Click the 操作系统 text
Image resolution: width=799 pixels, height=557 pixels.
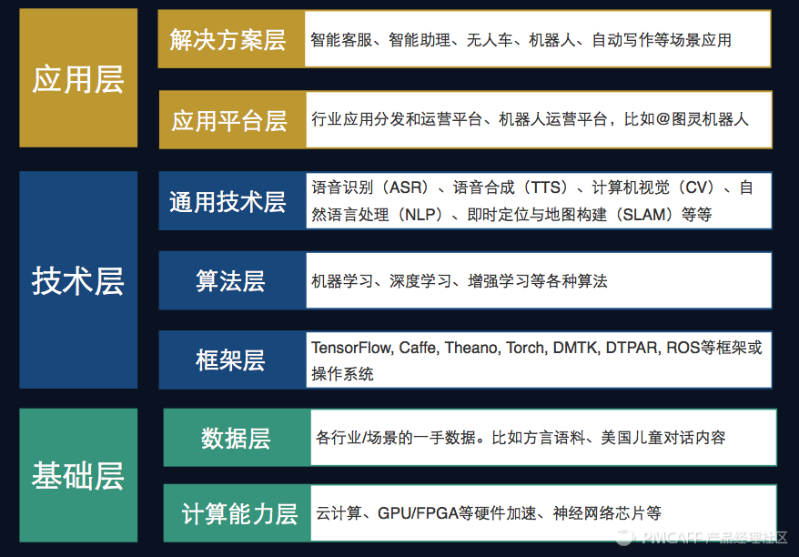click(342, 374)
